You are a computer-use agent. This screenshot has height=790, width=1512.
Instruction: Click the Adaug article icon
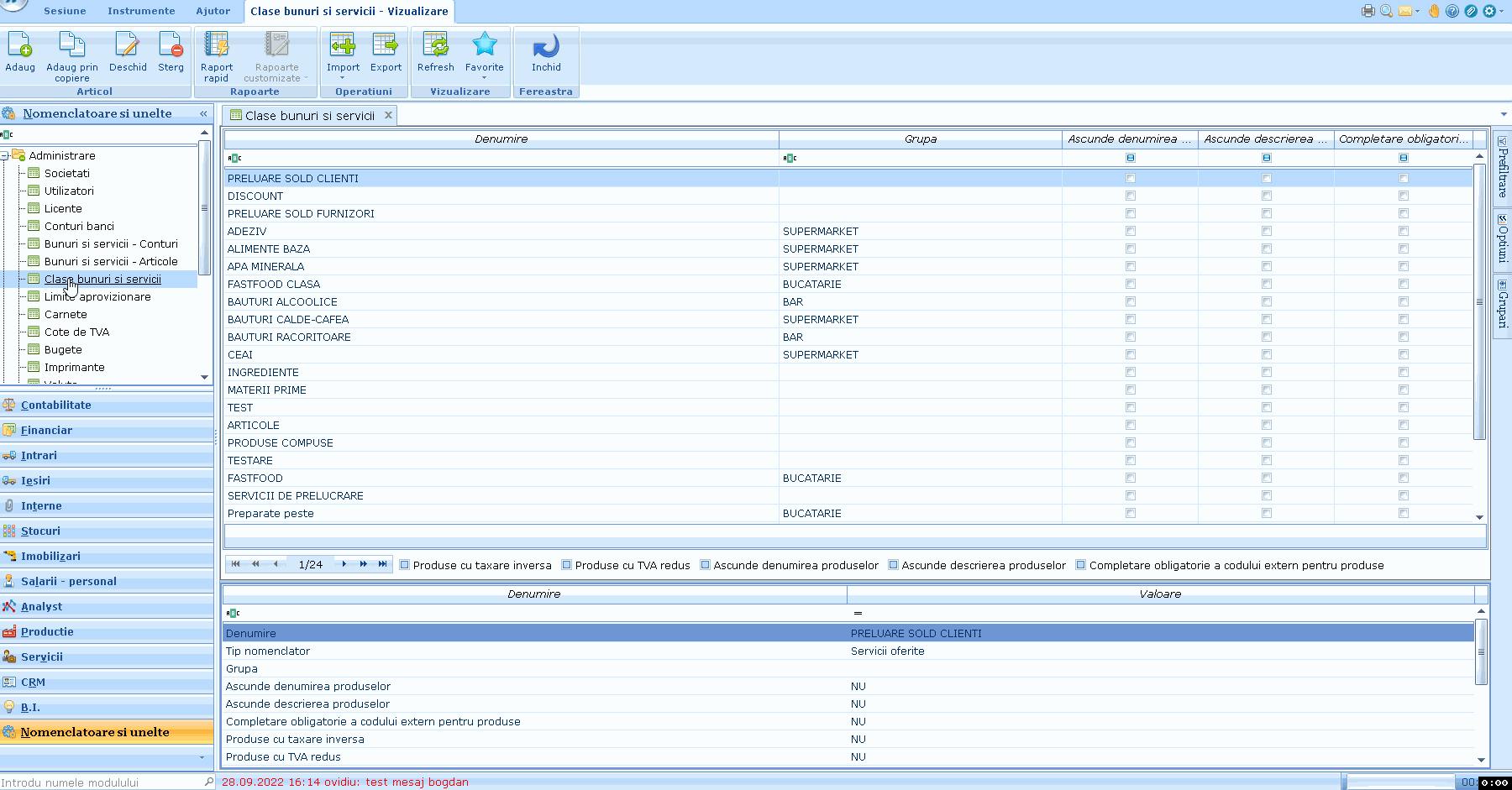click(20, 44)
